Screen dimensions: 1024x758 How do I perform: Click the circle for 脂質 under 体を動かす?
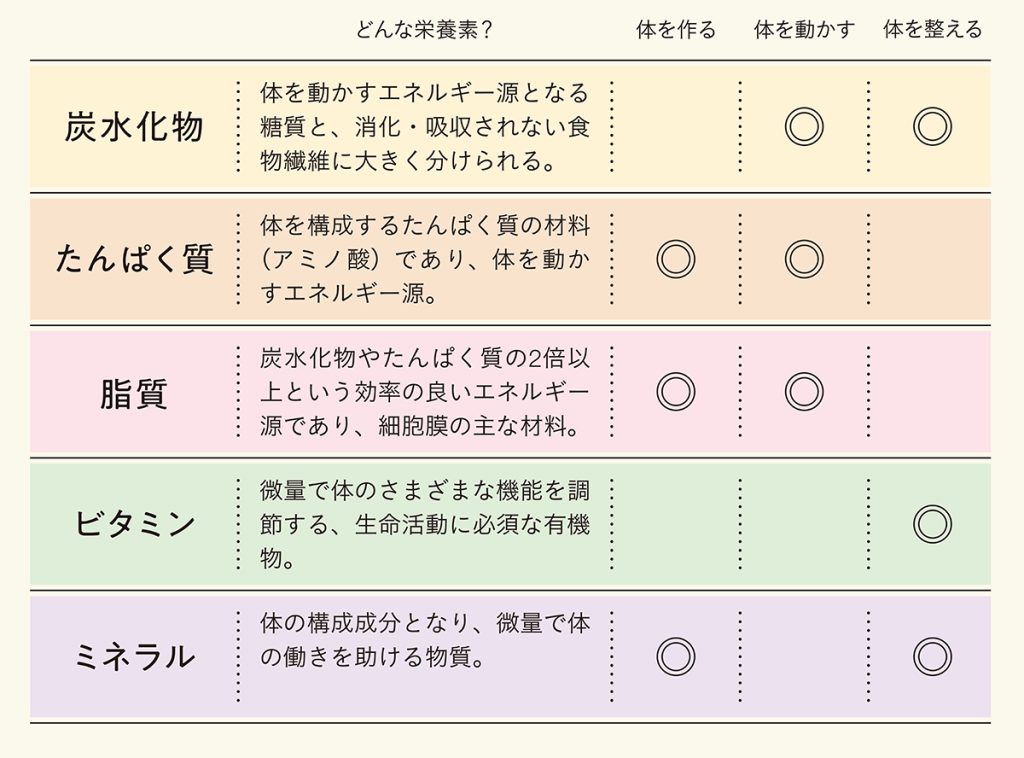coord(804,392)
